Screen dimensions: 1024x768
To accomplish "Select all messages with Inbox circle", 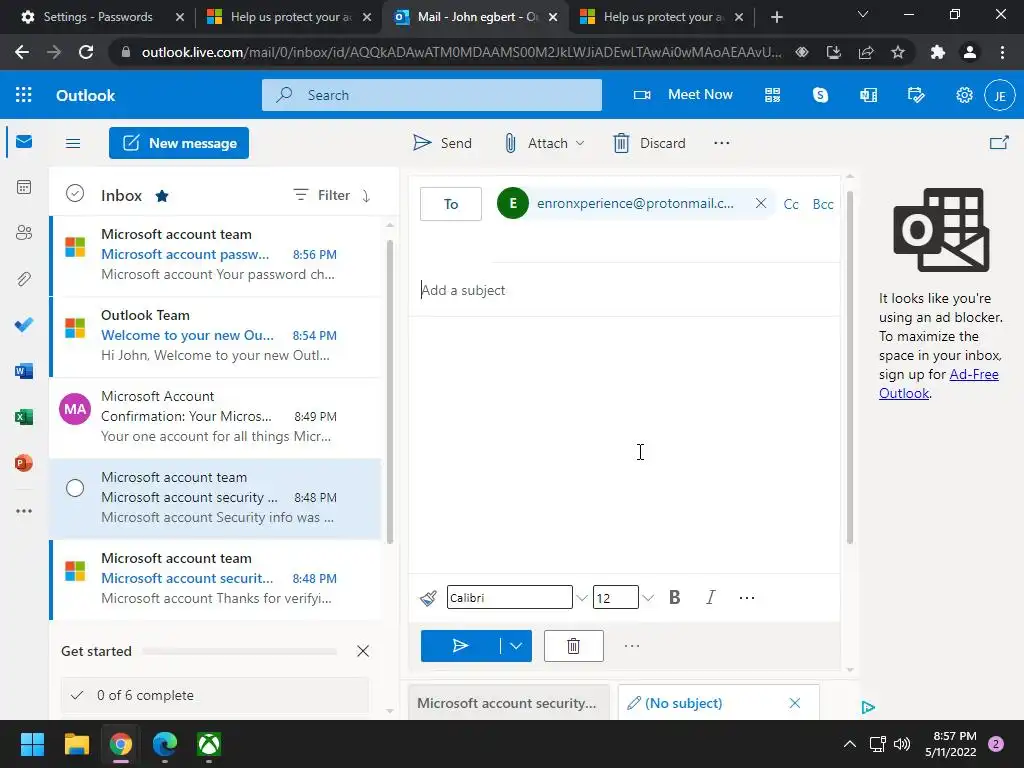I will pos(75,193).
